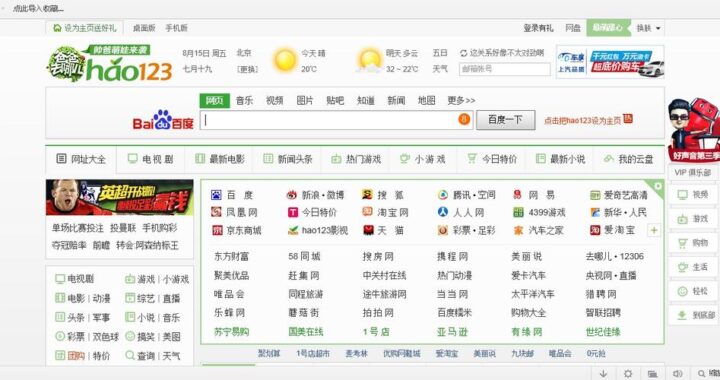The width and height of the screenshot is (720, 380).
Task: Open the 视频 sidebar shortcut
Action: click(694, 195)
